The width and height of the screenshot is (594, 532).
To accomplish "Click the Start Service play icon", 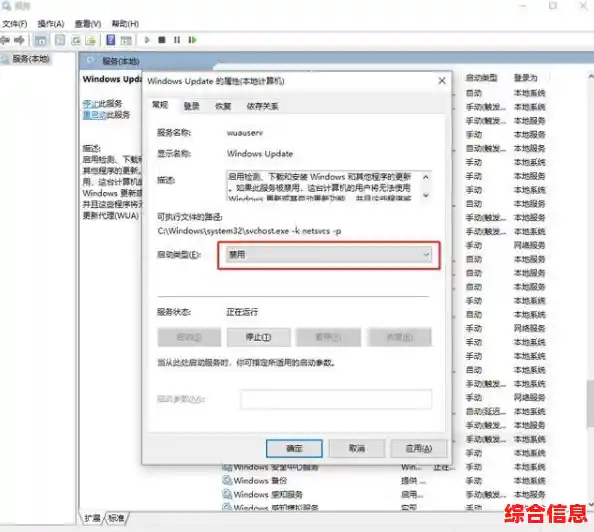I will tap(147, 40).
